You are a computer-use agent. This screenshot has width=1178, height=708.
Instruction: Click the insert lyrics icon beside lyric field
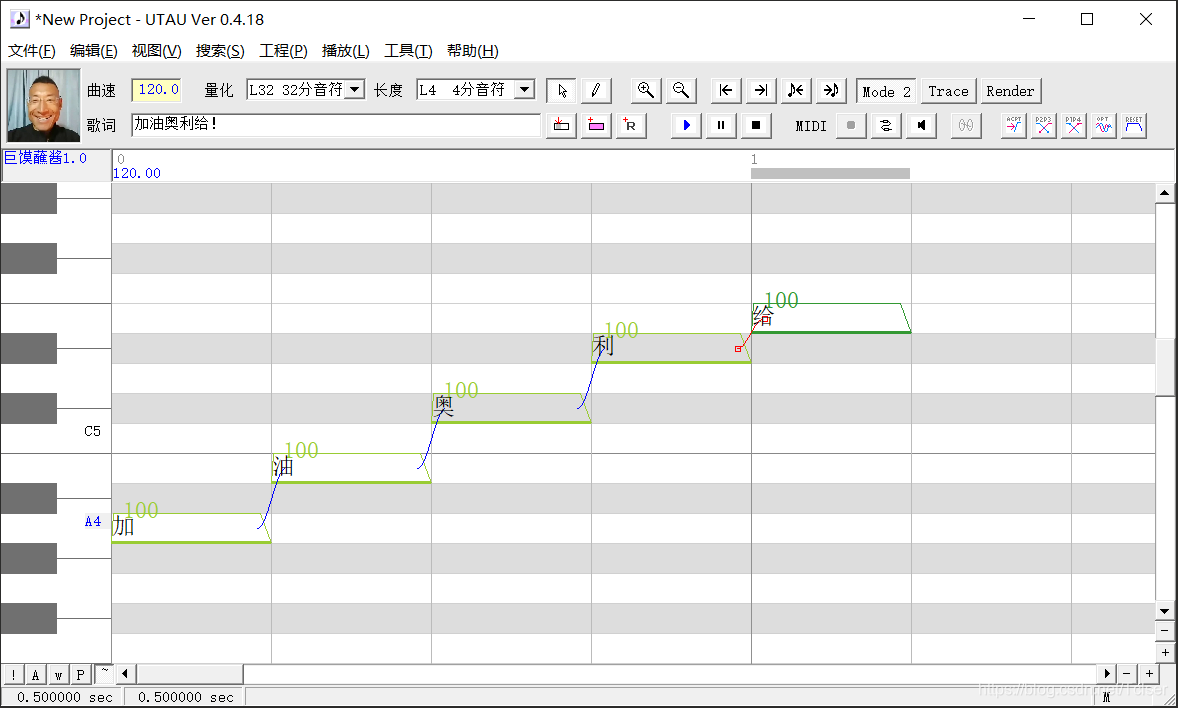click(561, 126)
